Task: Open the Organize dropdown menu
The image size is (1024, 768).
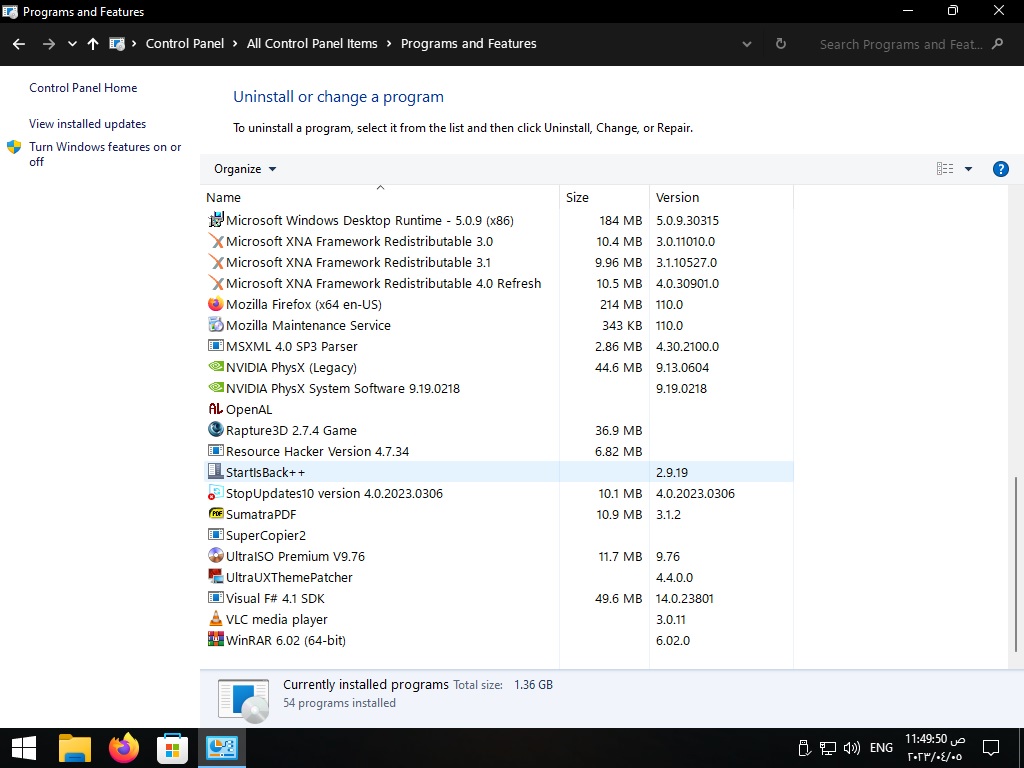Action: (245, 169)
